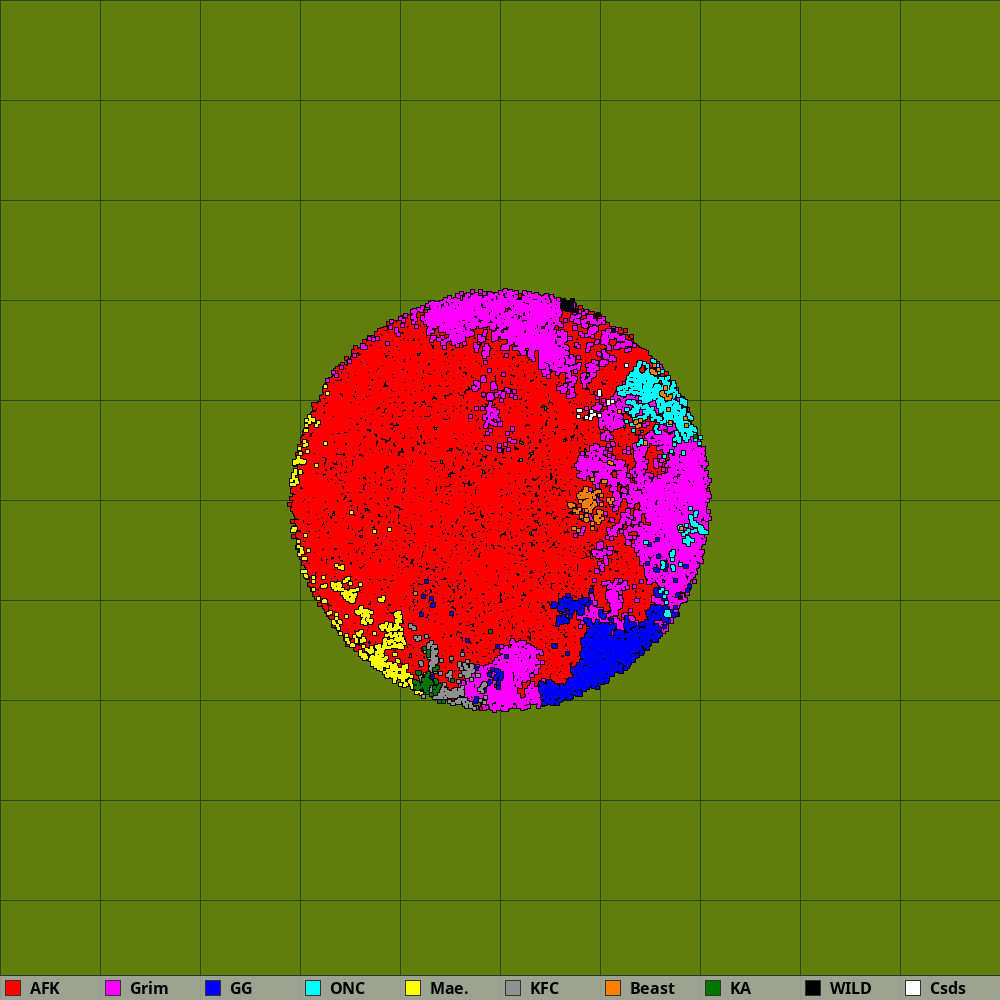Screen dimensions: 1000x1000
Task: Select the WILD legend label
Action: 851,989
